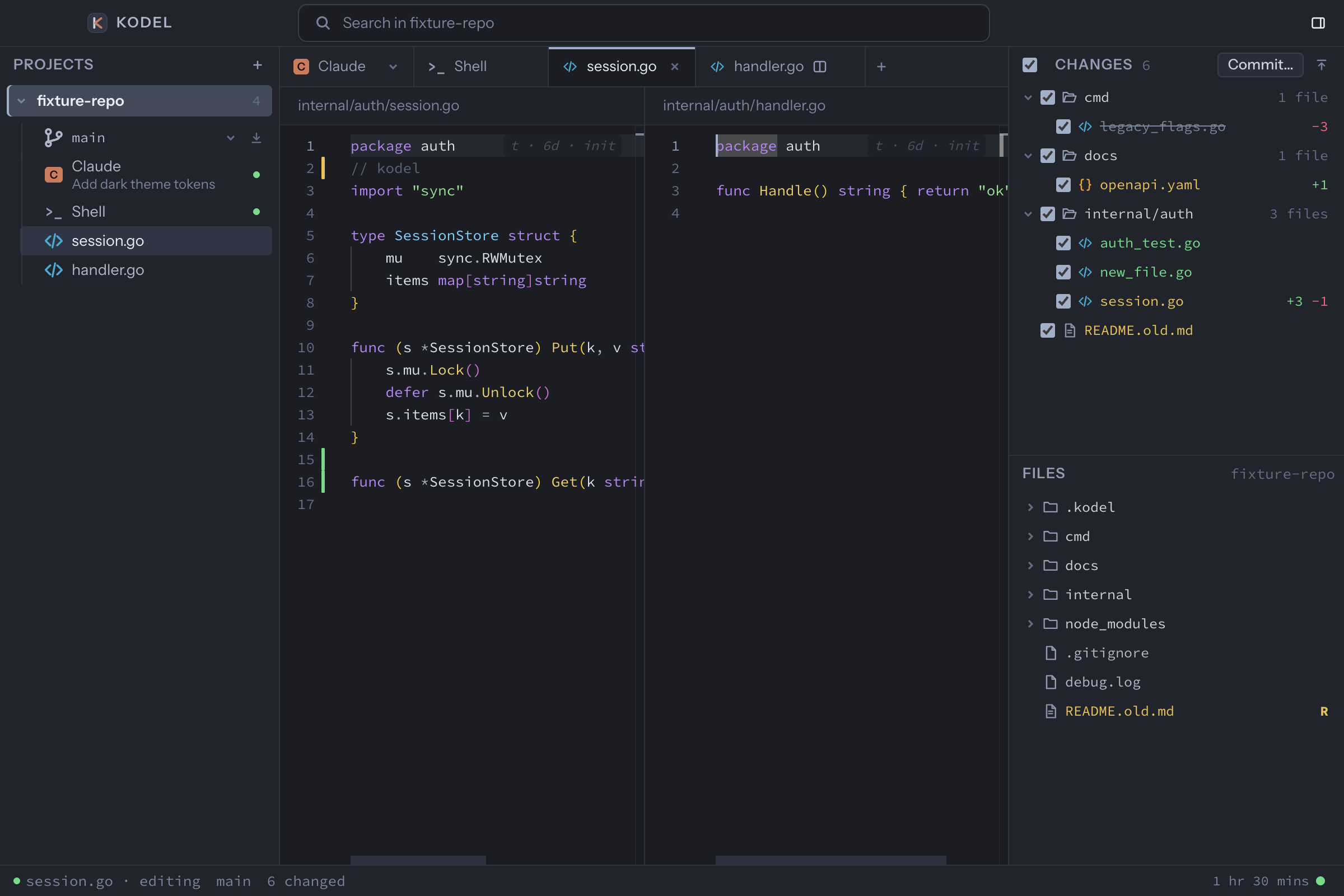1344x896 pixels.
Task: Click the document icon beside README.old.md in Changes
Action: (x=1070, y=331)
